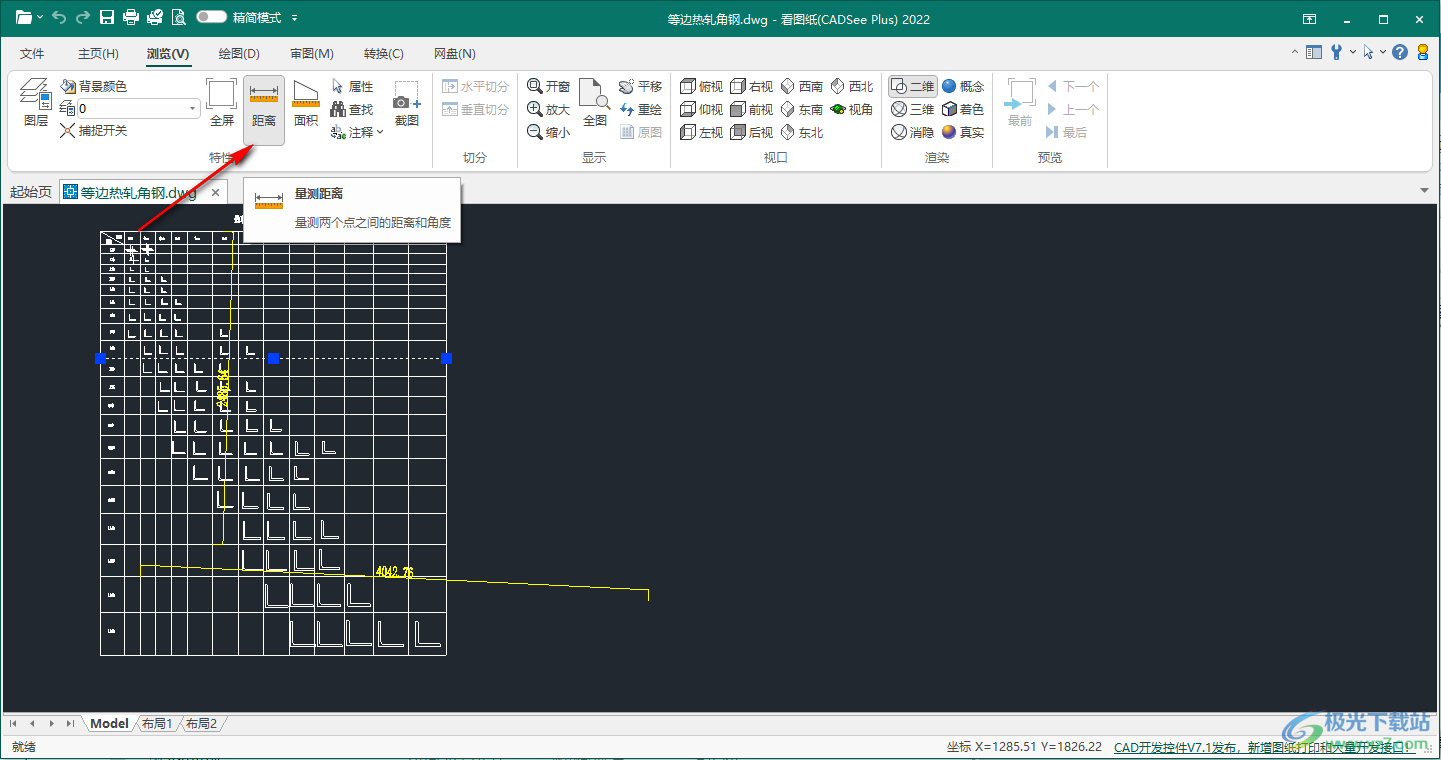The width and height of the screenshot is (1441, 760).
Task: Switch to the 绘图(D) ribbon tab
Action: (239, 54)
